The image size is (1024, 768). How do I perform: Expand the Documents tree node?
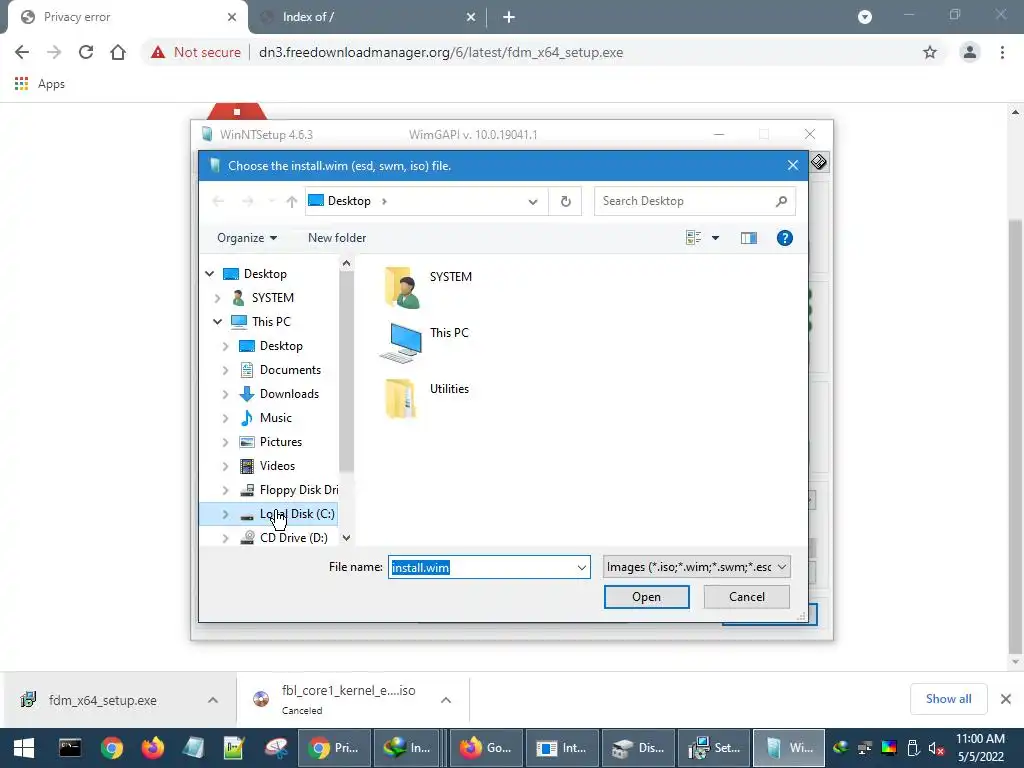click(x=225, y=370)
